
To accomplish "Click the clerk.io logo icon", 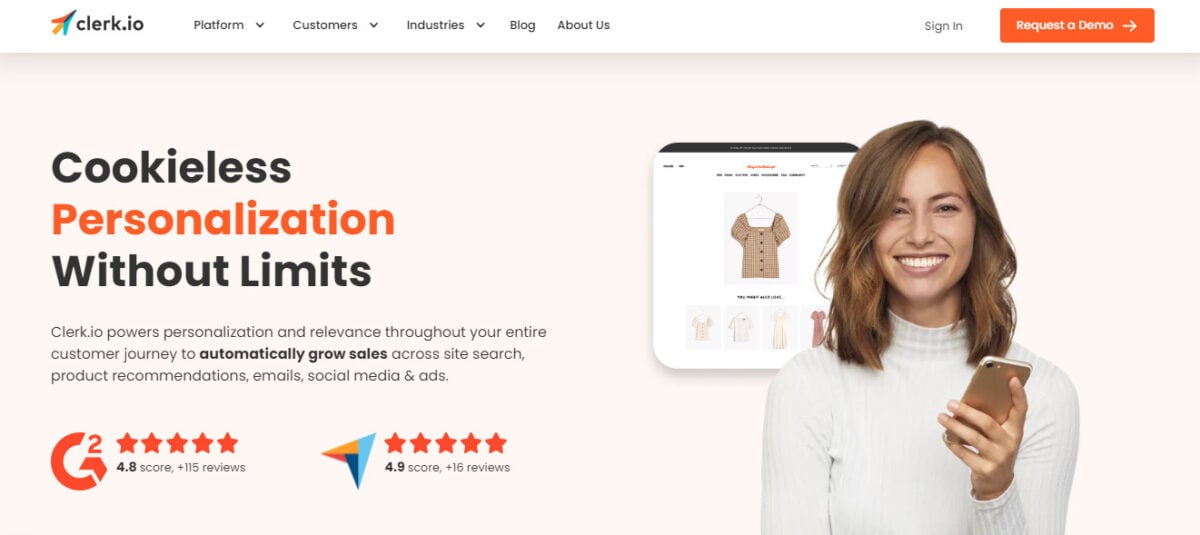I will [x=63, y=22].
